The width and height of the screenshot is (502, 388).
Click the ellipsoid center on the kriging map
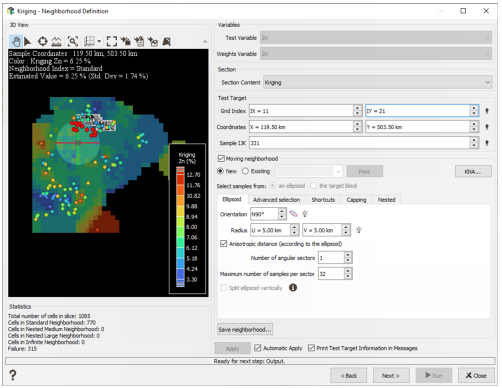78,143
